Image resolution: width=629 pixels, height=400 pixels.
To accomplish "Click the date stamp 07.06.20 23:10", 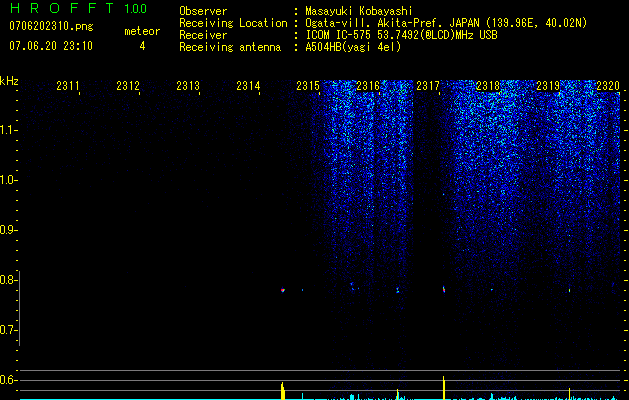I will pyautogui.click(x=51, y=46).
